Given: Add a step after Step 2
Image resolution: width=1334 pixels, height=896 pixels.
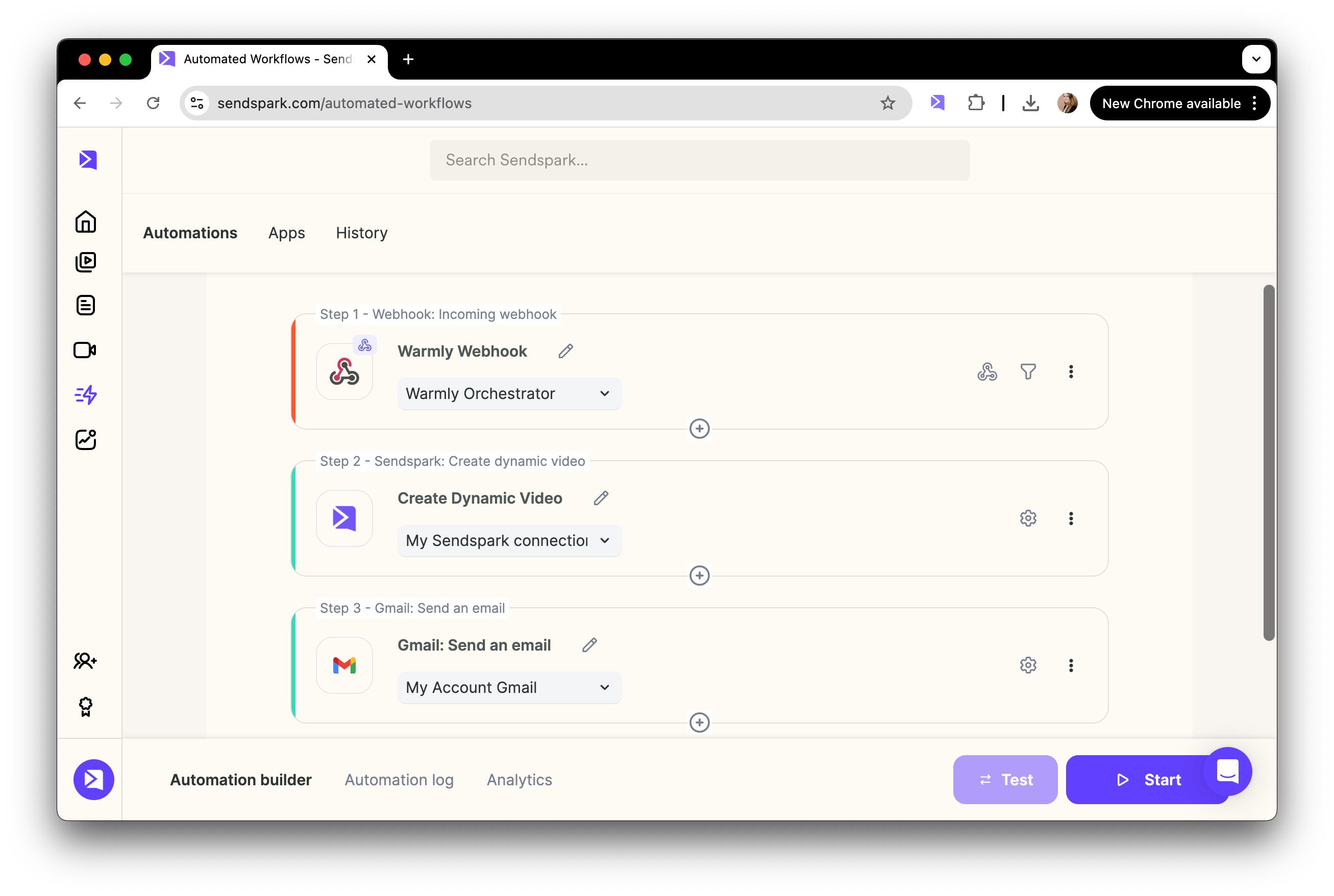Looking at the screenshot, I should 700,576.
